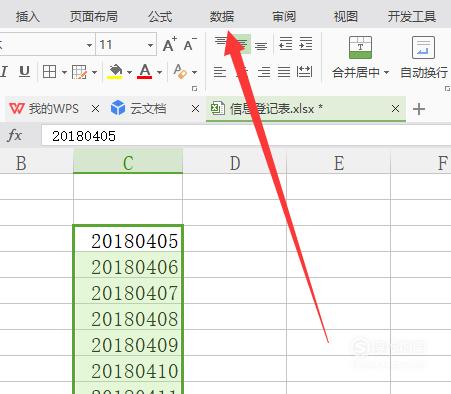Switch to the 公式 ribbon tab
451x394 pixels.
(x=160, y=16)
